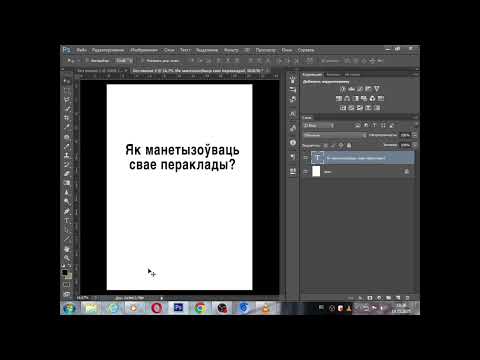
Task: Select the Brush tool
Action: click(67, 146)
